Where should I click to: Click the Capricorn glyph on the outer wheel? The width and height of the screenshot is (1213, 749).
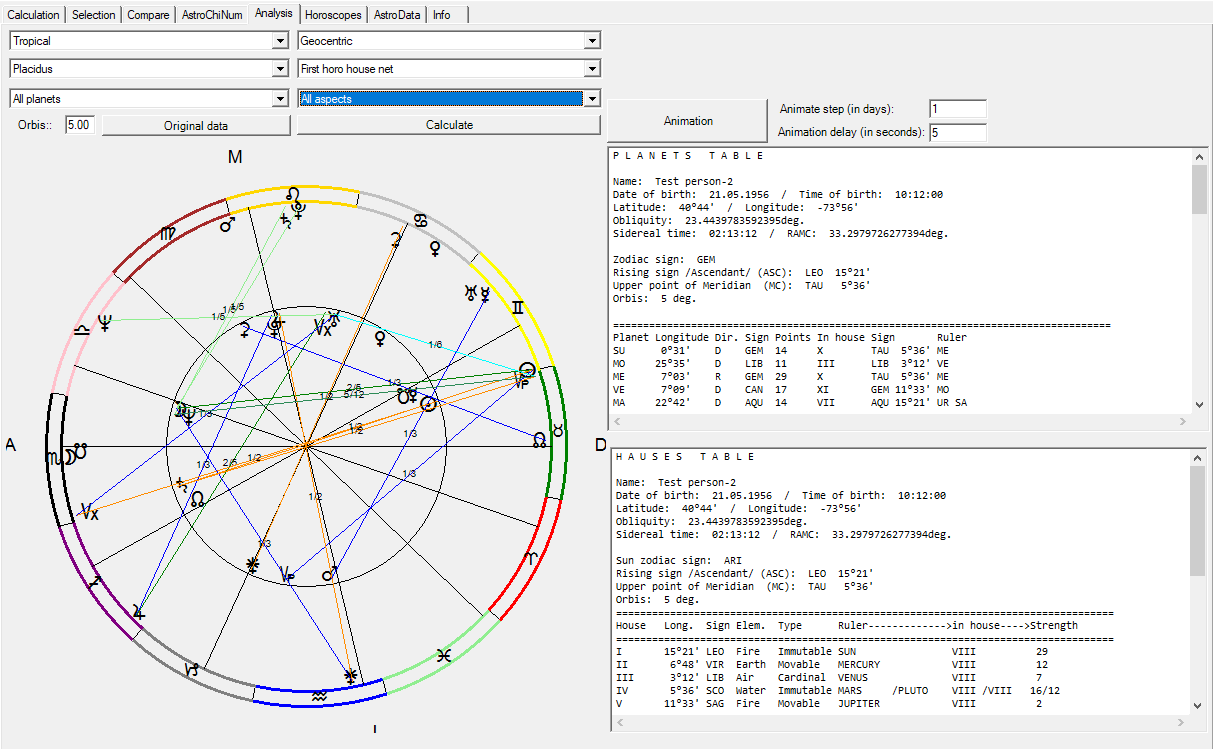pos(194,669)
